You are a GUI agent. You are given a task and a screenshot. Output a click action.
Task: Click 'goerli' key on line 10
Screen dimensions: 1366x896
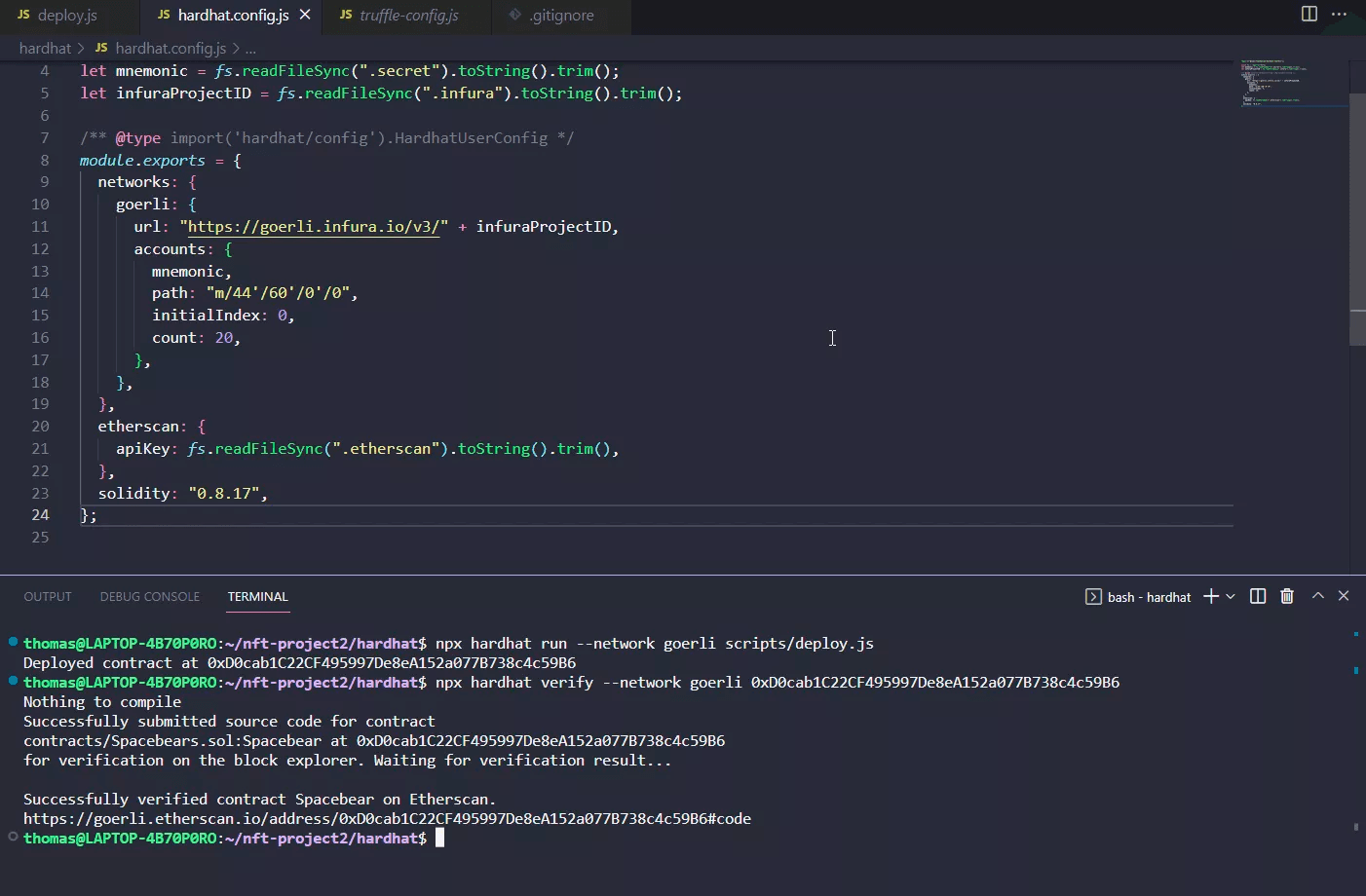pyautogui.click(x=142, y=205)
